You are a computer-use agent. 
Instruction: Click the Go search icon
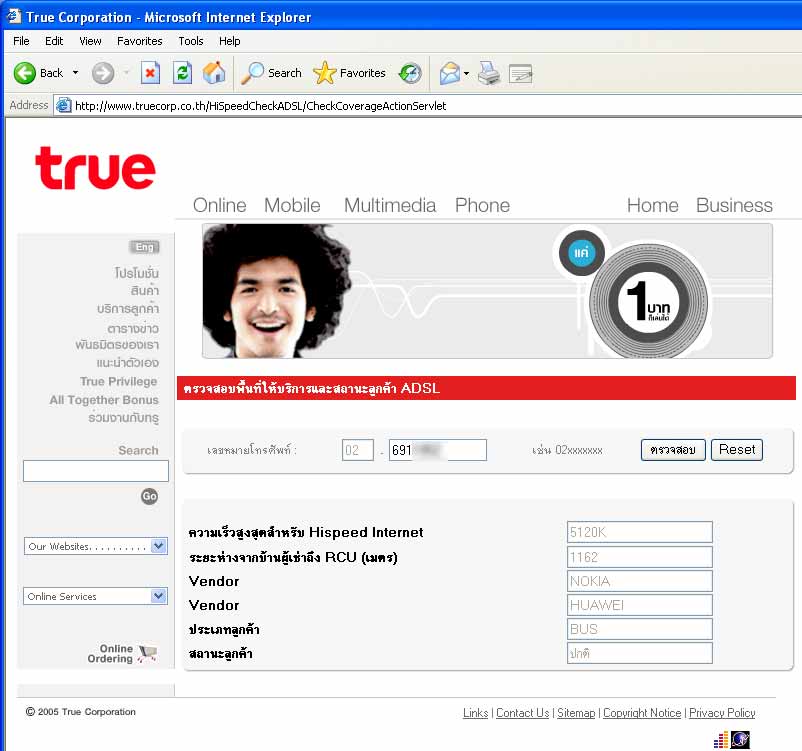149,496
